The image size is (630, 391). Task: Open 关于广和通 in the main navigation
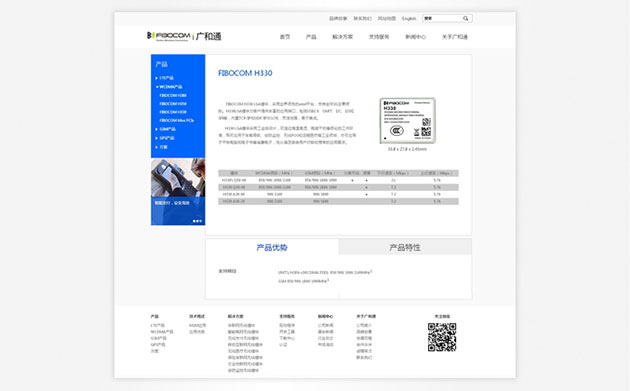pyautogui.click(x=455, y=37)
